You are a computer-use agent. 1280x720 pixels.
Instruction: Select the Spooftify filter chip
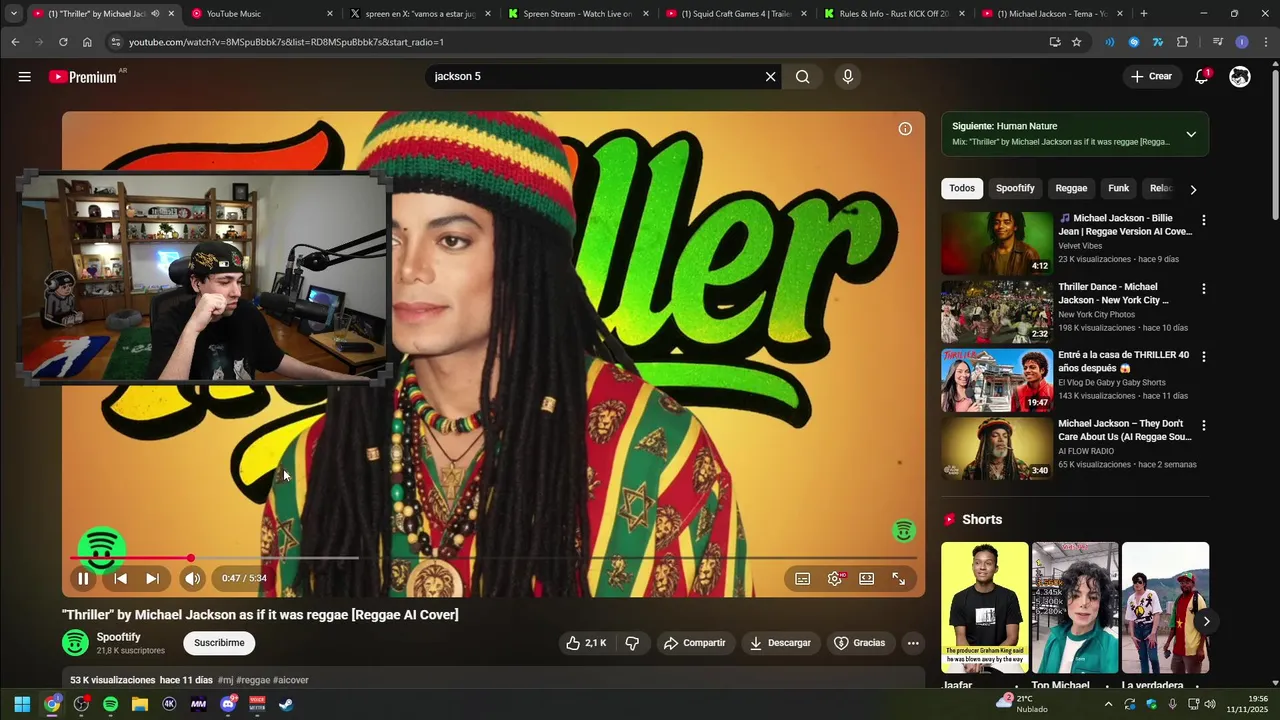coord(1015,188)
